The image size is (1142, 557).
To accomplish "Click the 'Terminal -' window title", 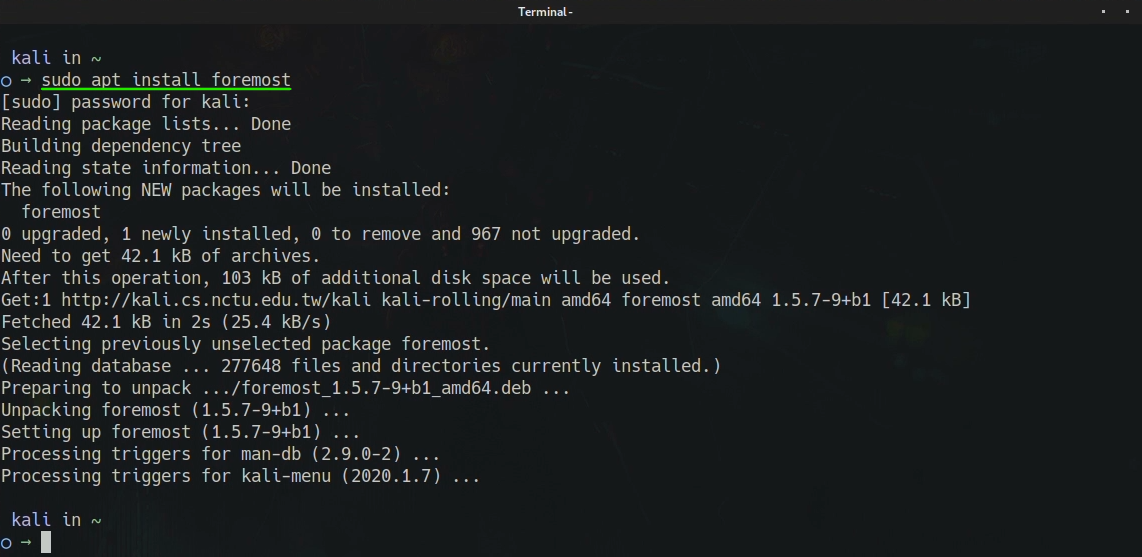I will (x=545, y=12).
